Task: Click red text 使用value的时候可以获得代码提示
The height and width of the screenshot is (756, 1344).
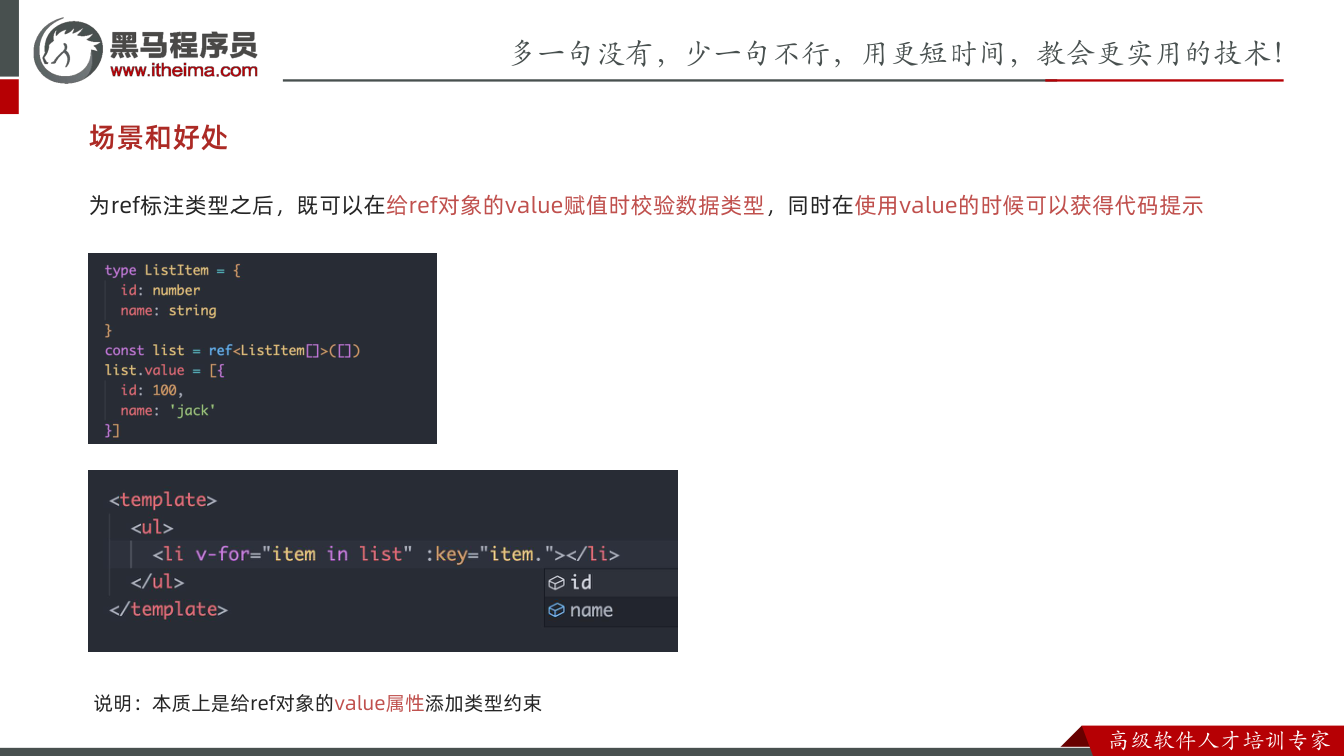Action: tap(1029, 206)
